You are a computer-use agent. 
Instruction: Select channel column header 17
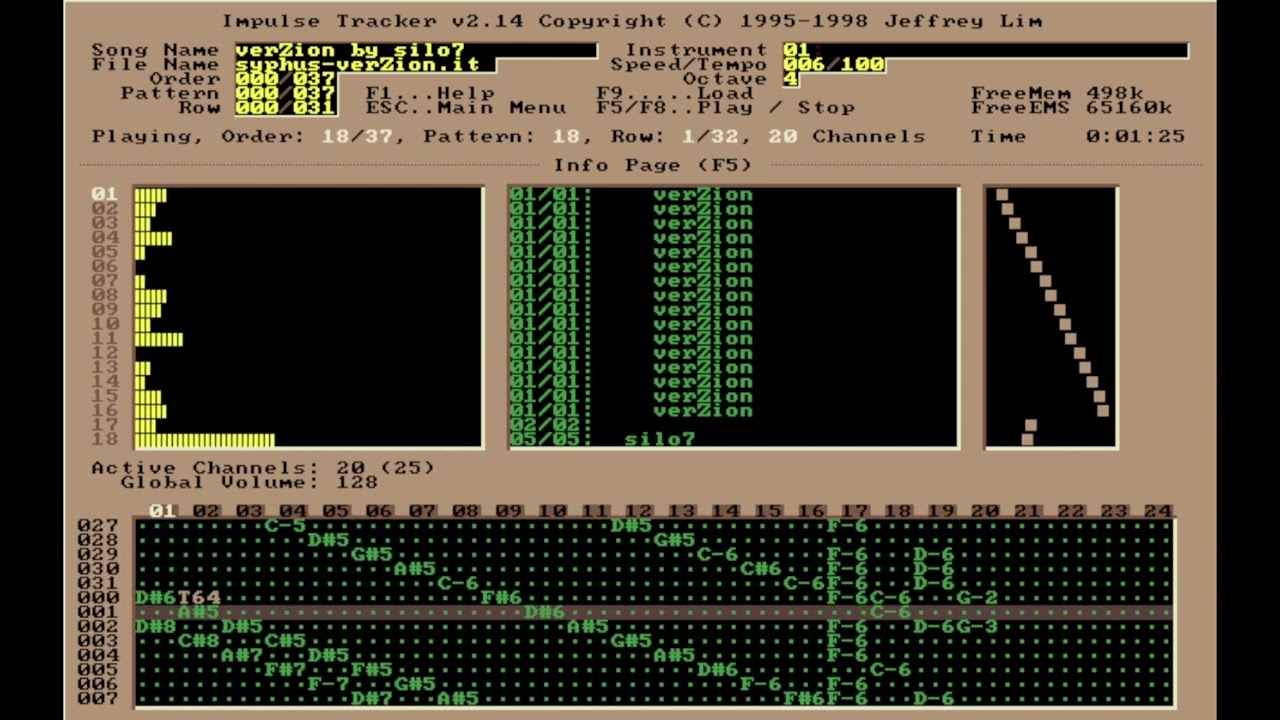854,511
